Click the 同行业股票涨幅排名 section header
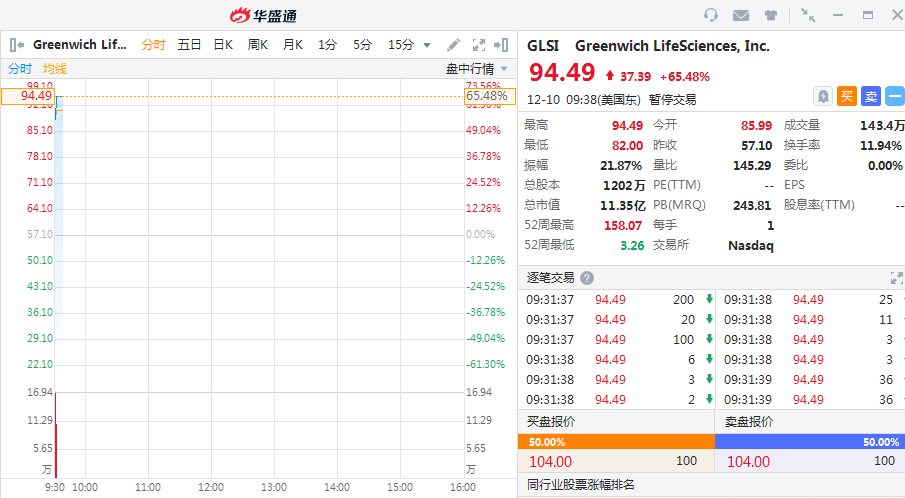905x498 pixels. click(580, 485)
